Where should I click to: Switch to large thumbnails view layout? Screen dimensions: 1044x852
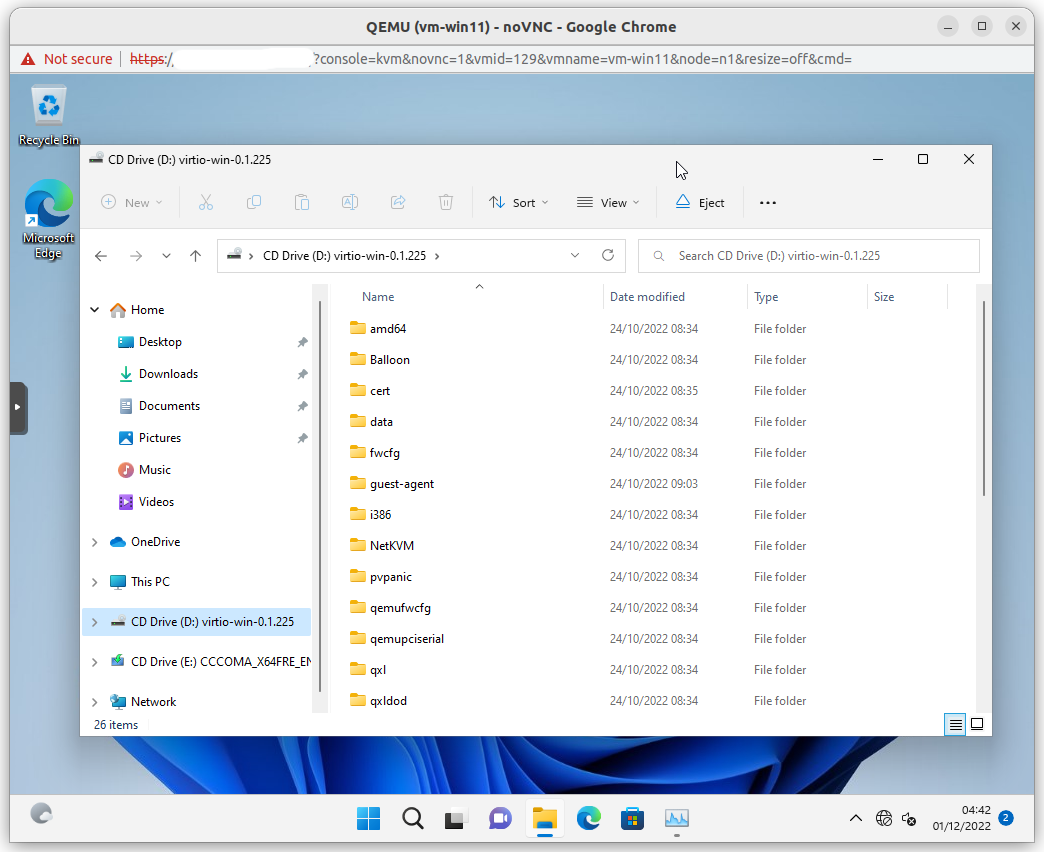point(977,724)
